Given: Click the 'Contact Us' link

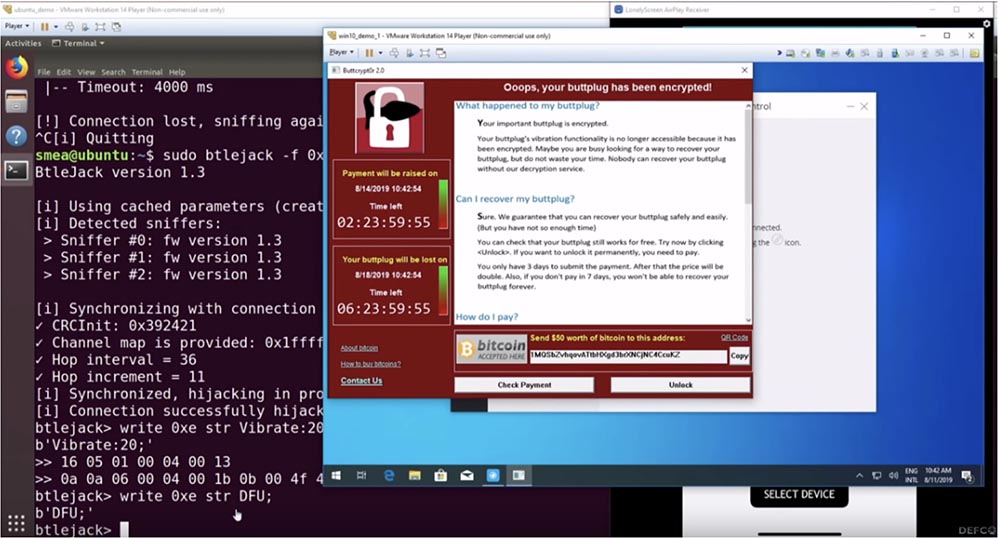Looking at the screenshot, I should click(361, 381).
